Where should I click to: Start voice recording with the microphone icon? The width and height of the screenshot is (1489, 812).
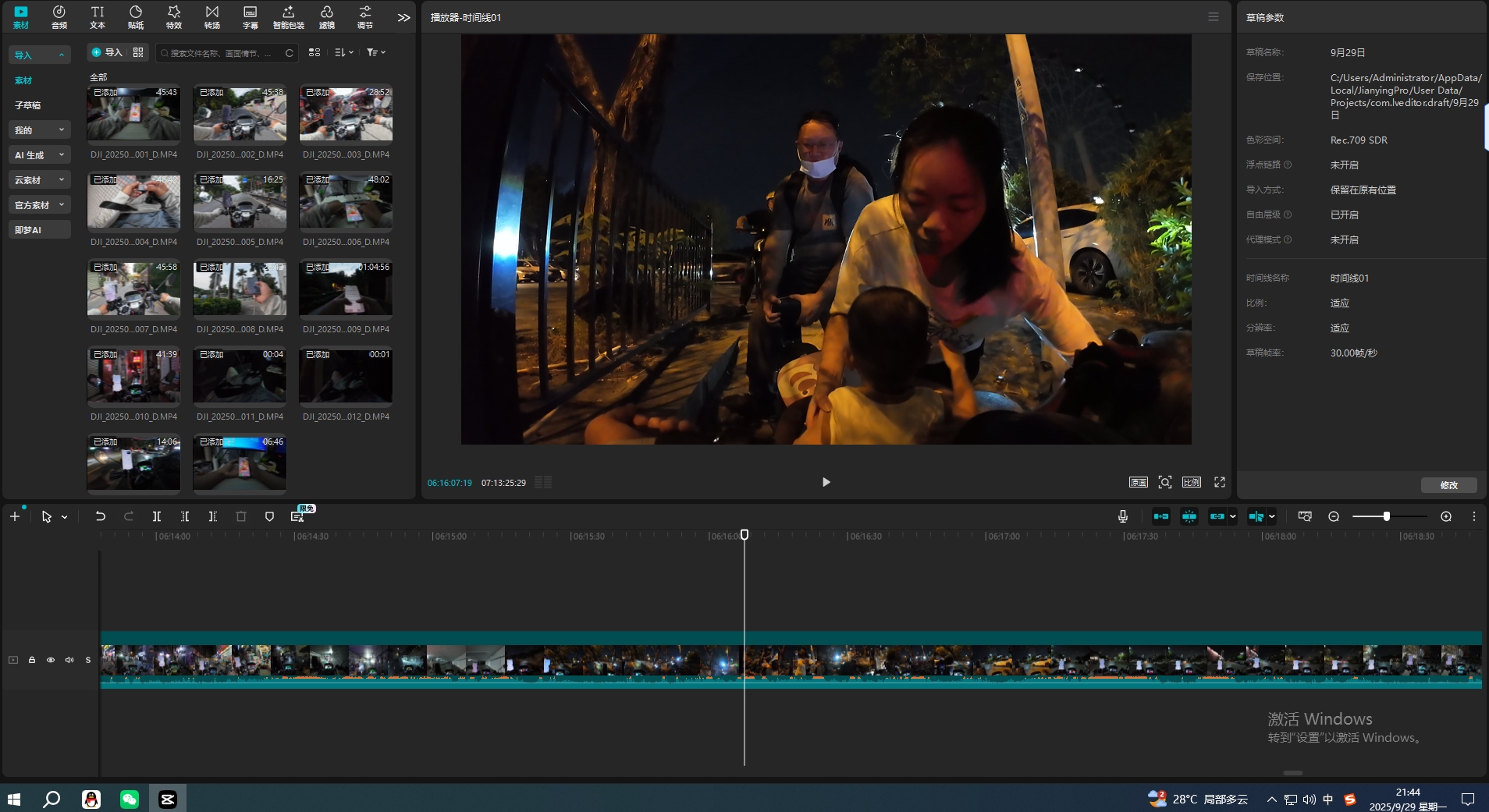coord(1122,516)
